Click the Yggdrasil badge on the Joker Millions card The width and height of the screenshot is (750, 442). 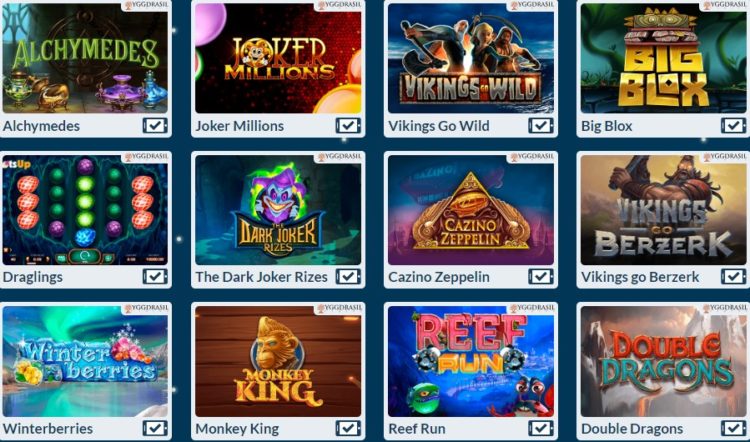tap(338, 5)
